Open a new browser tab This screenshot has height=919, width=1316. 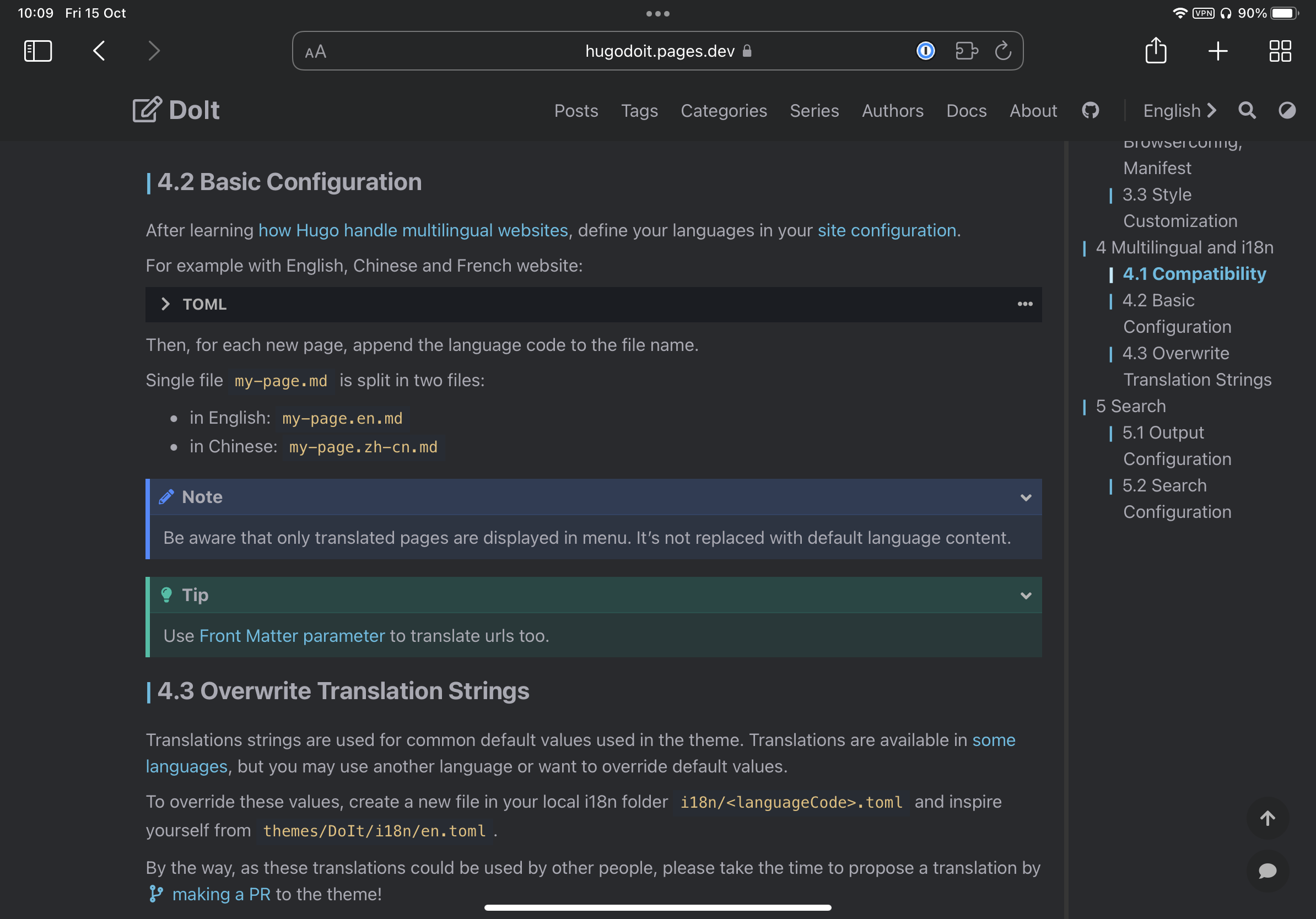pos(1218,51)
